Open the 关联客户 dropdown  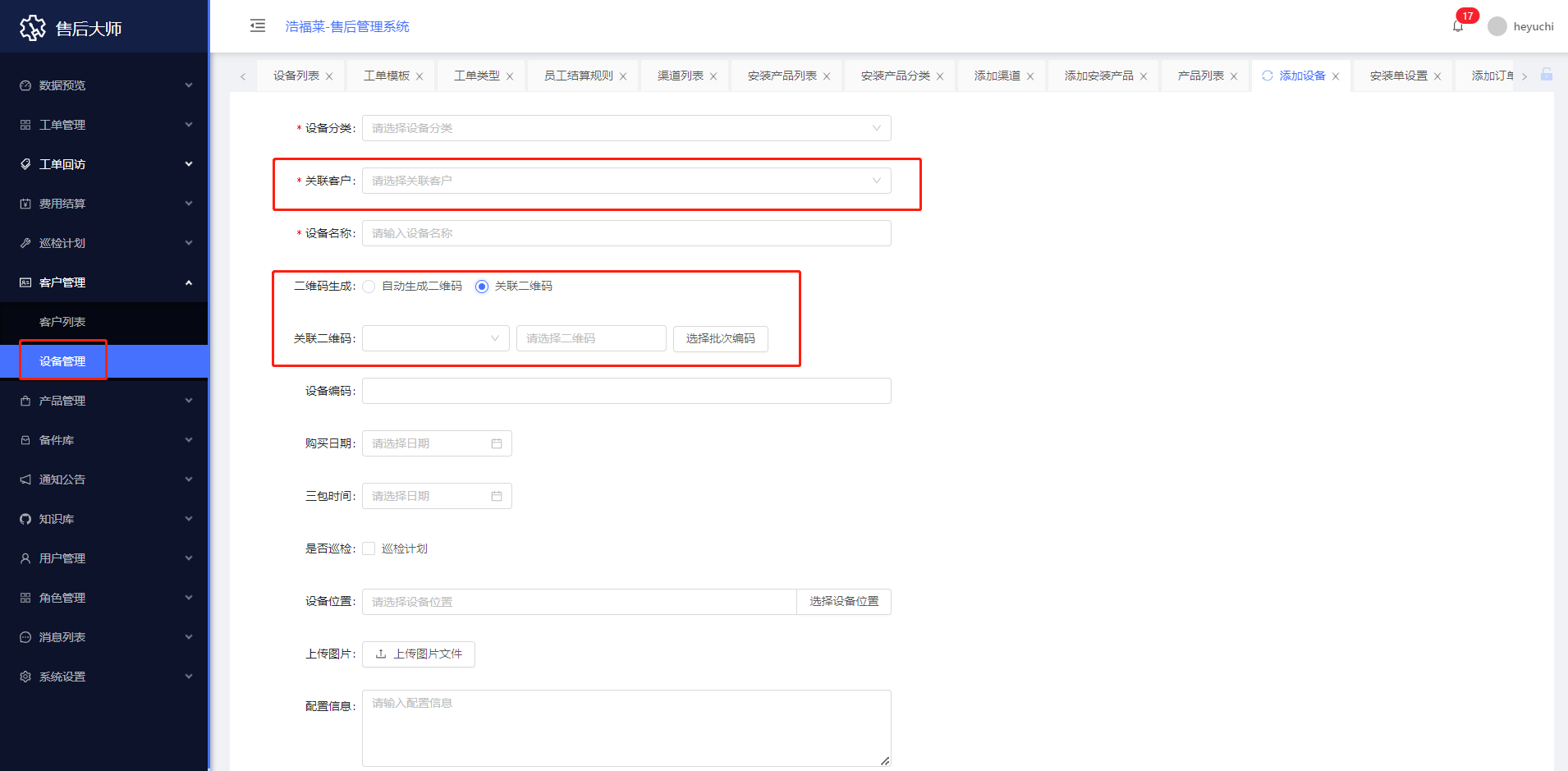click(x=626, y=181)
